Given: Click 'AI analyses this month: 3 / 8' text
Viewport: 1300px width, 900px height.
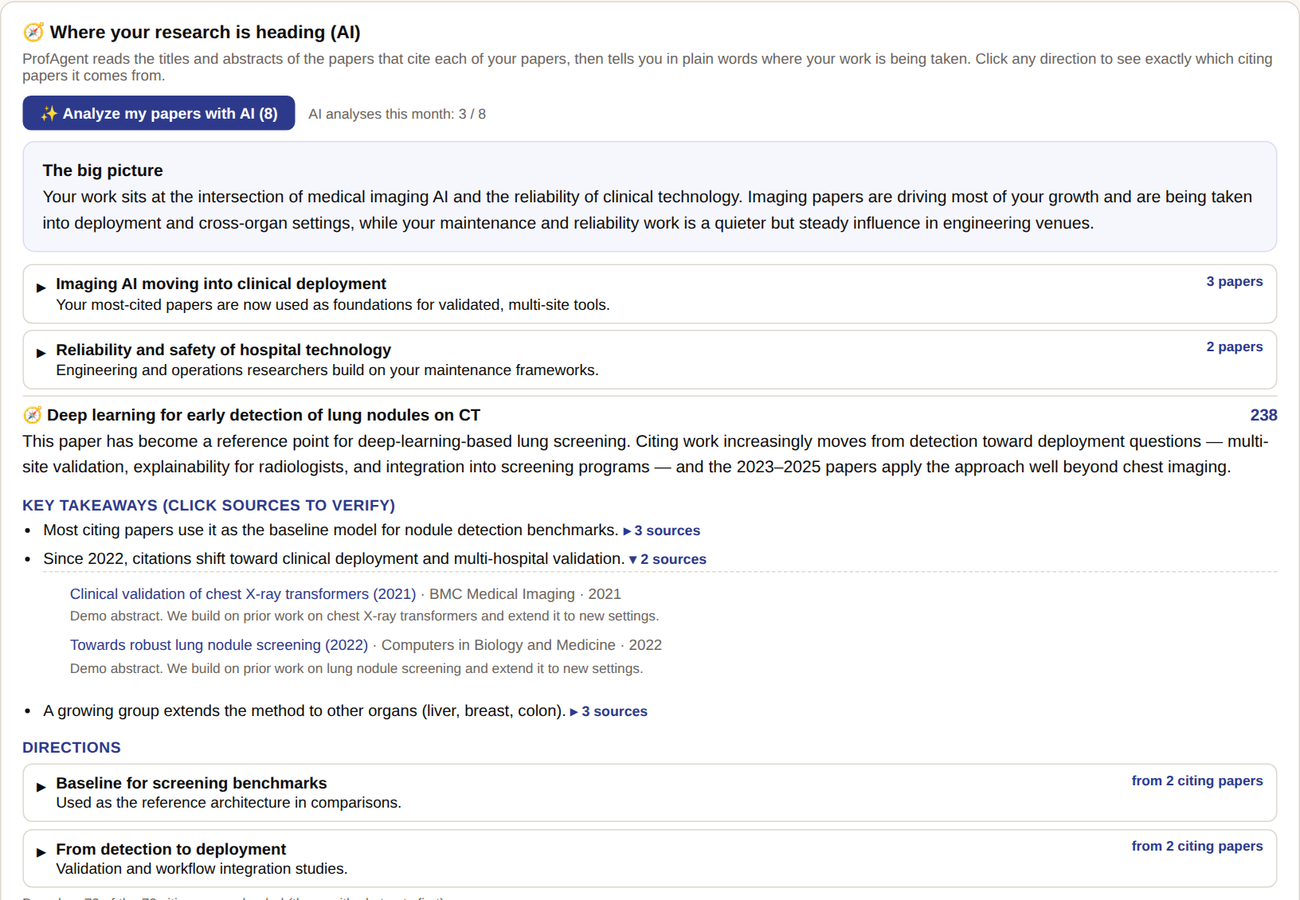Looking at the screenshot, I should 397,114.
